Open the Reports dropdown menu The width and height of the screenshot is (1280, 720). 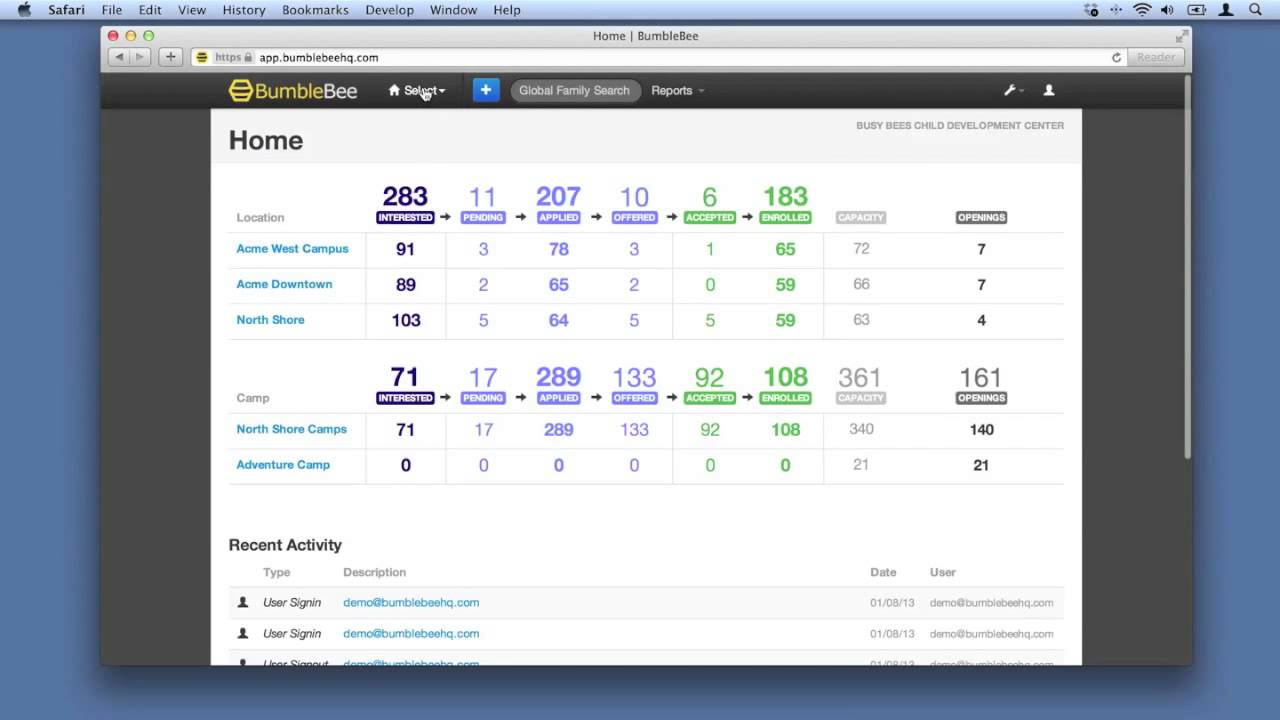coord(677,91)
